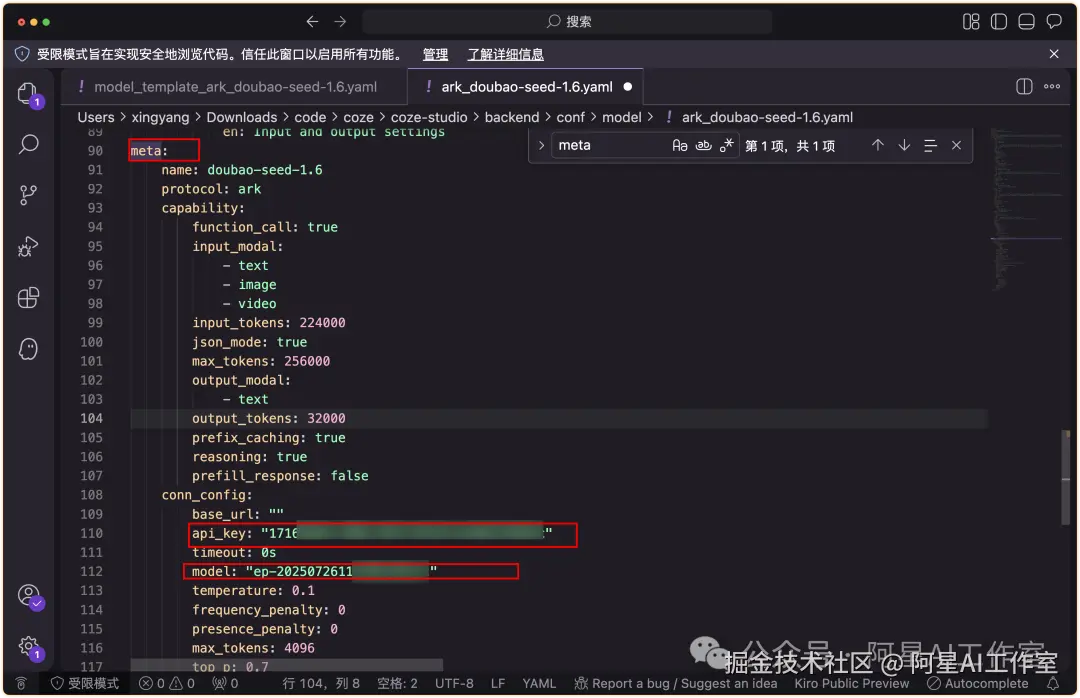The width and height of the screenshot is (1080, 698).
Task: Select xingyang in breadcrumb path
Action: [160, 117]
